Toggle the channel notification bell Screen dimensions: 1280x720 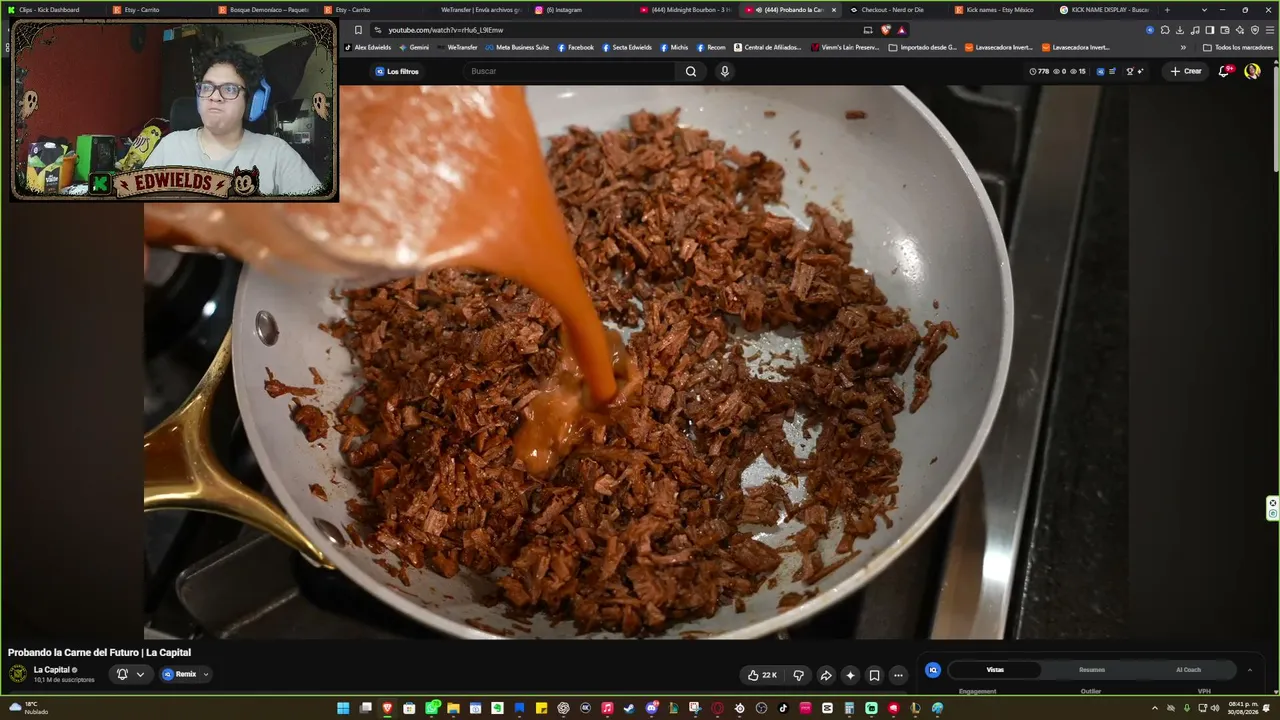(x=122, y=674)
